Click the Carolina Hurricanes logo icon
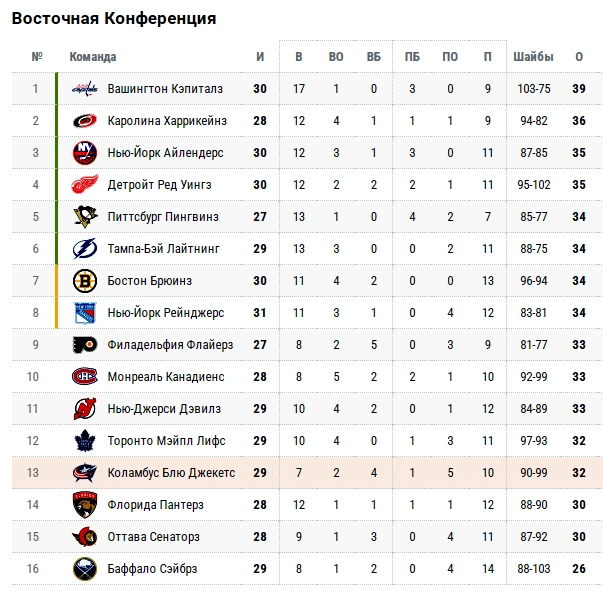This screenshot has width=603, height=596. (85, 121)
